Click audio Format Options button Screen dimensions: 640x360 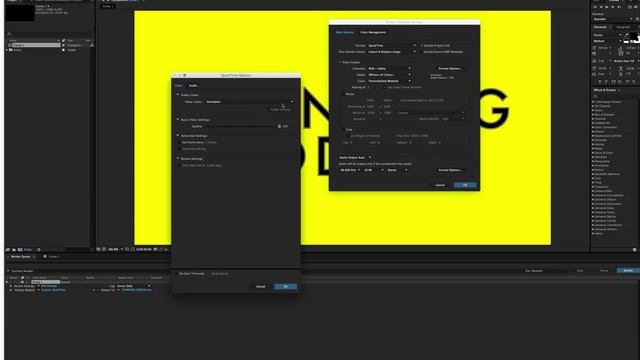450,170
